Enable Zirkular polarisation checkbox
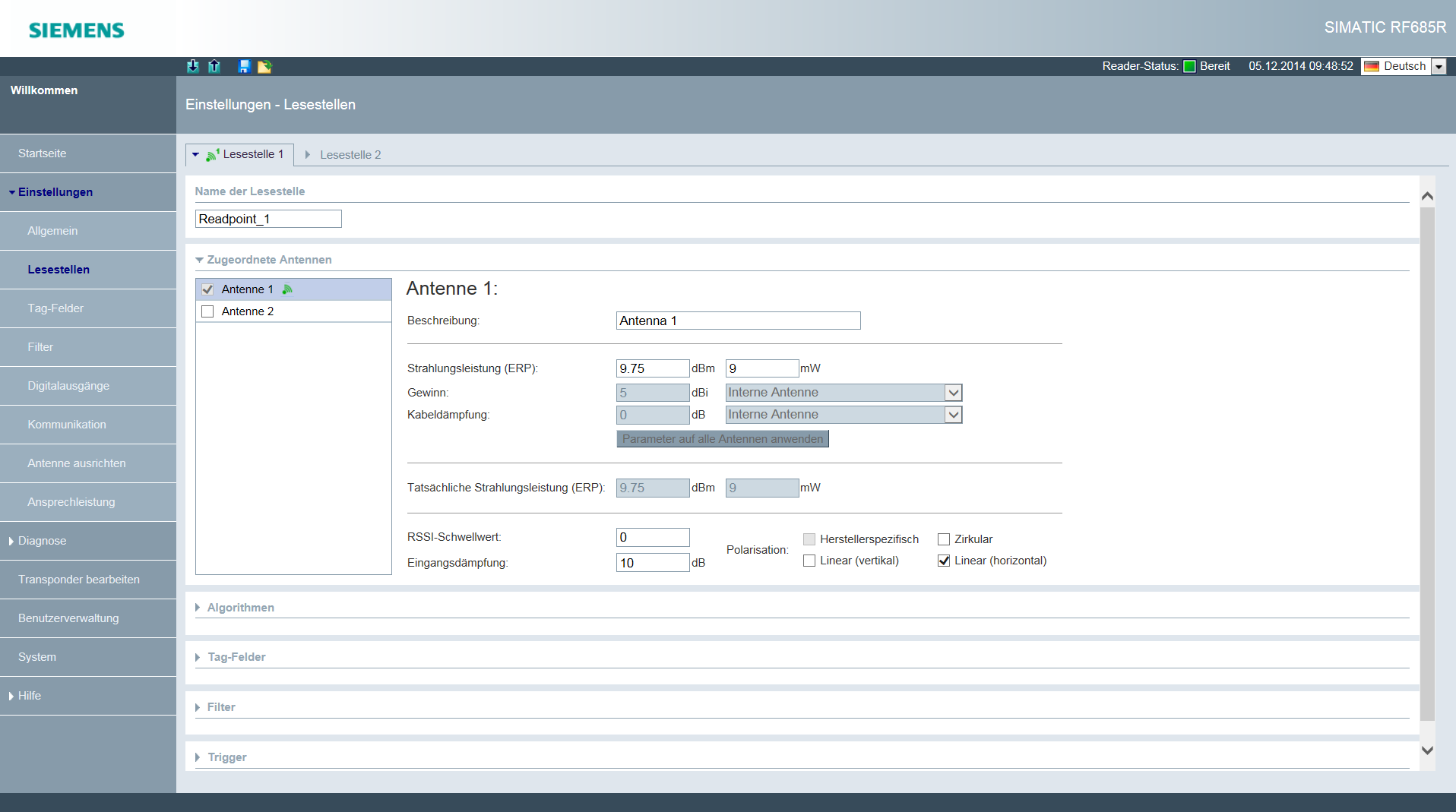The height and width of the screenshot is (812, 1456). [x=944, y=539]
